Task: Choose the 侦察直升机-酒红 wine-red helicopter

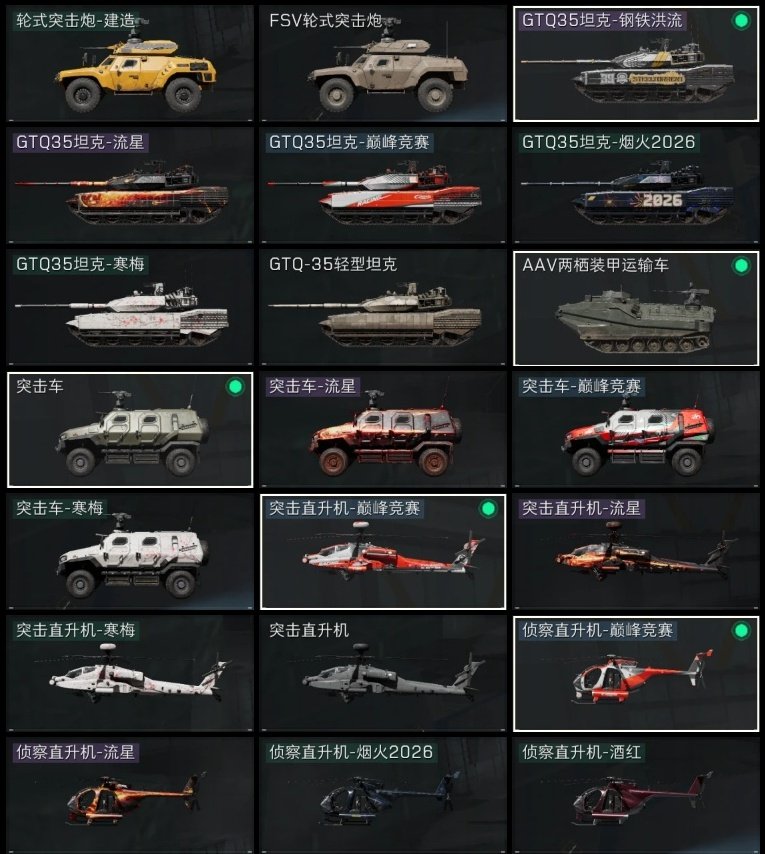Action: click(x=636, y=795)
